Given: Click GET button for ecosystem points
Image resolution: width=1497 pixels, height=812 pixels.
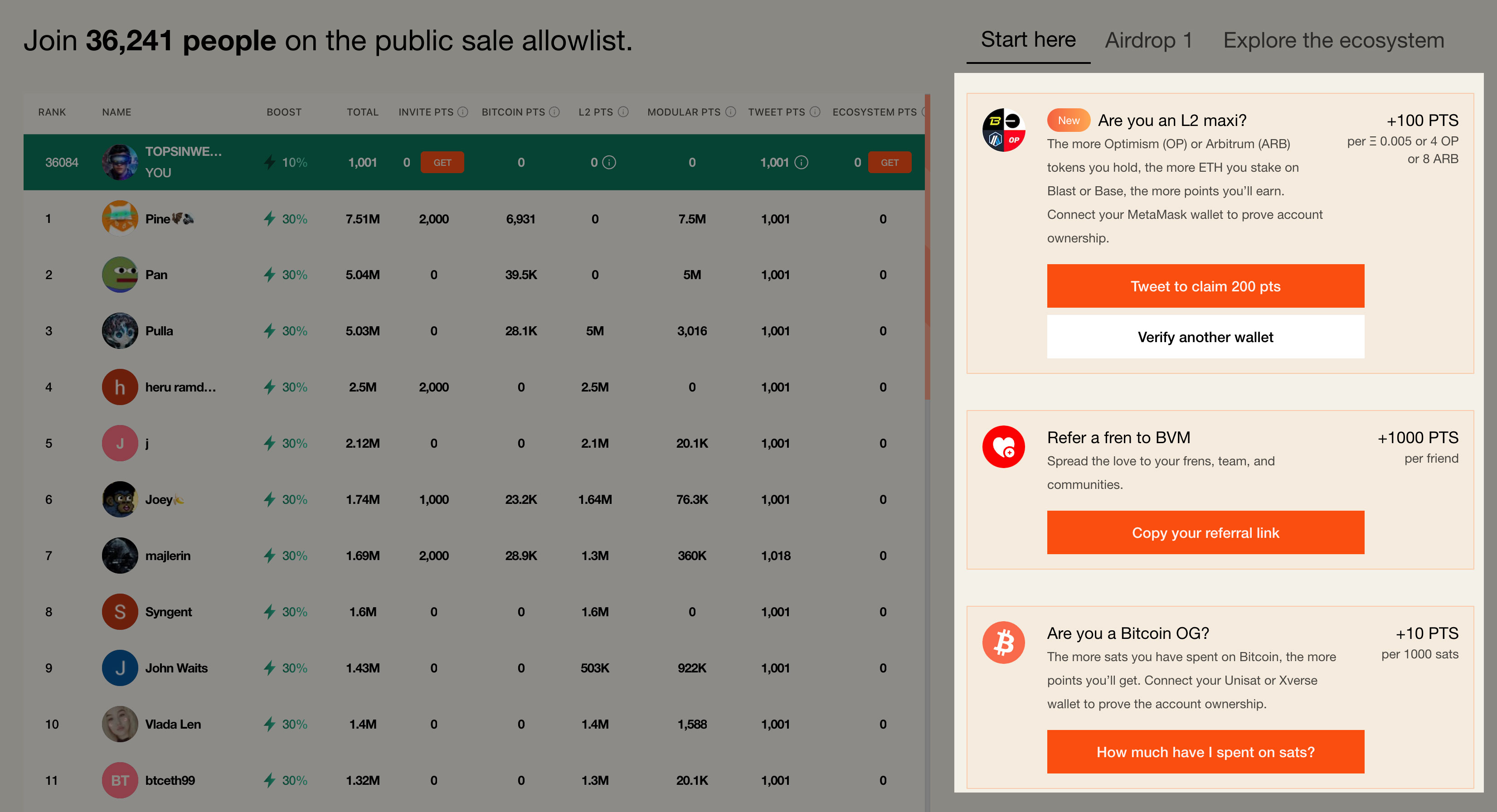Looking at the screenshot, I should point(889,163).
